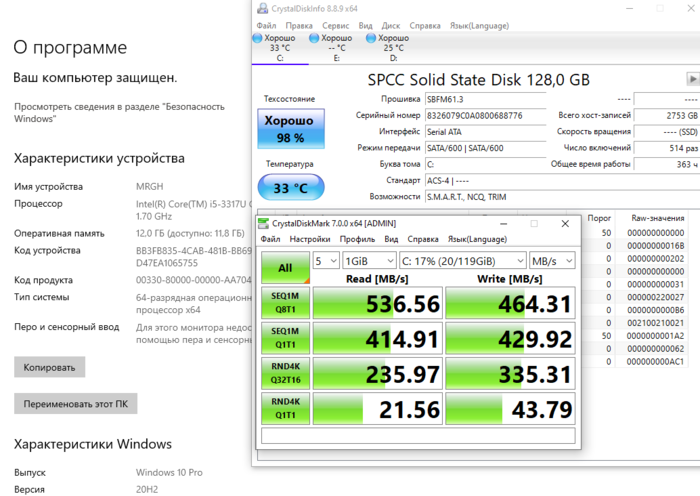The image size is (700, 496).
Task: Click SEQ1M Q8T1 write result 464.31
Action: coord(510,303)
